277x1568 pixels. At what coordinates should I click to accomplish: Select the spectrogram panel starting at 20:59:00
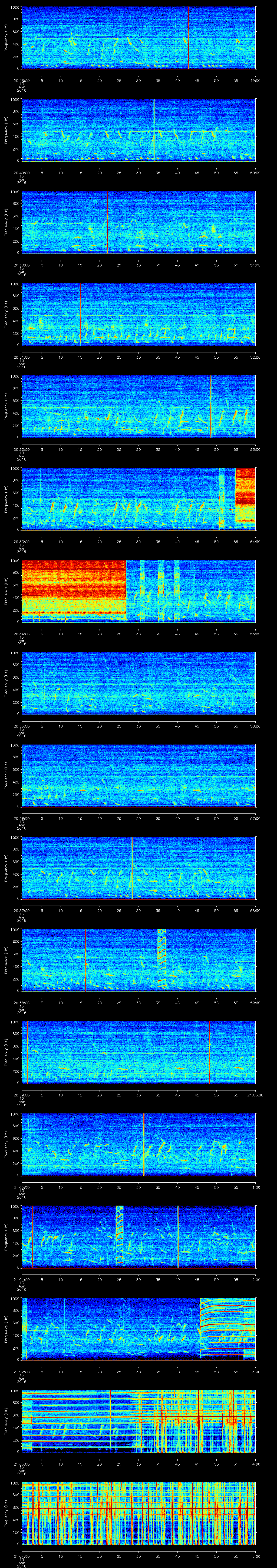138,1052
